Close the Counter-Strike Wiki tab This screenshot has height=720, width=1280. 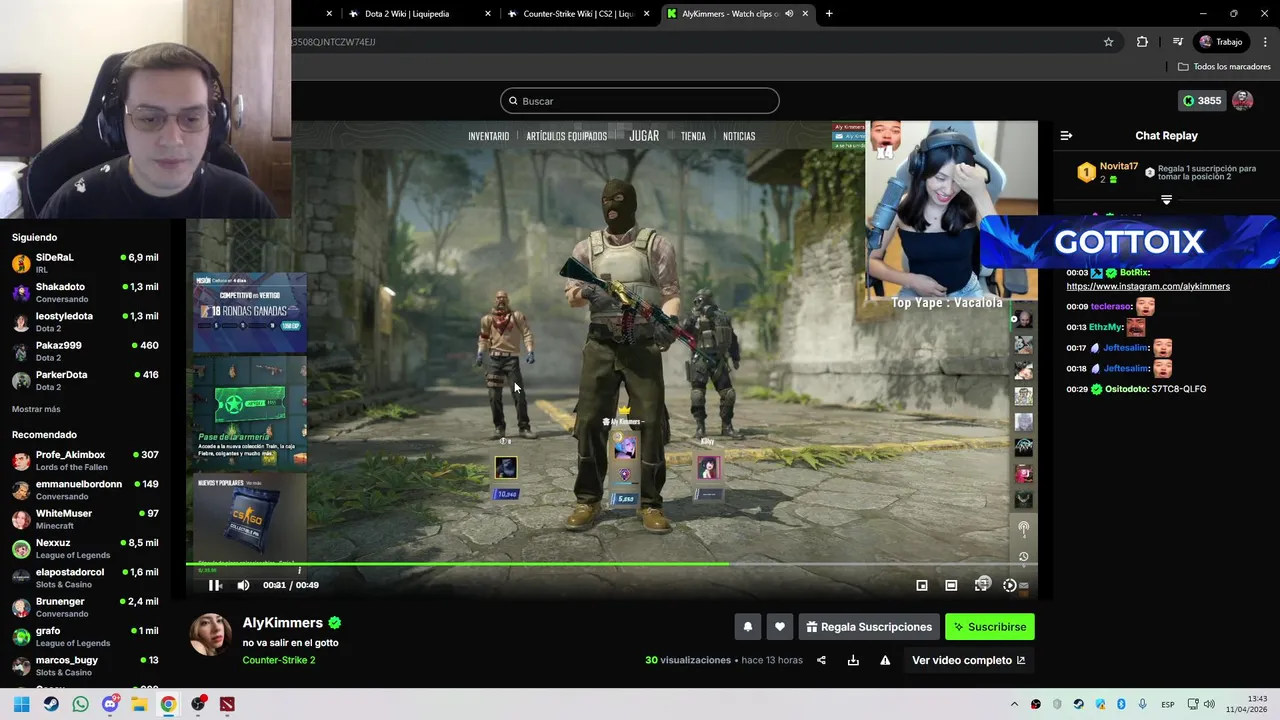coord(647,14)
